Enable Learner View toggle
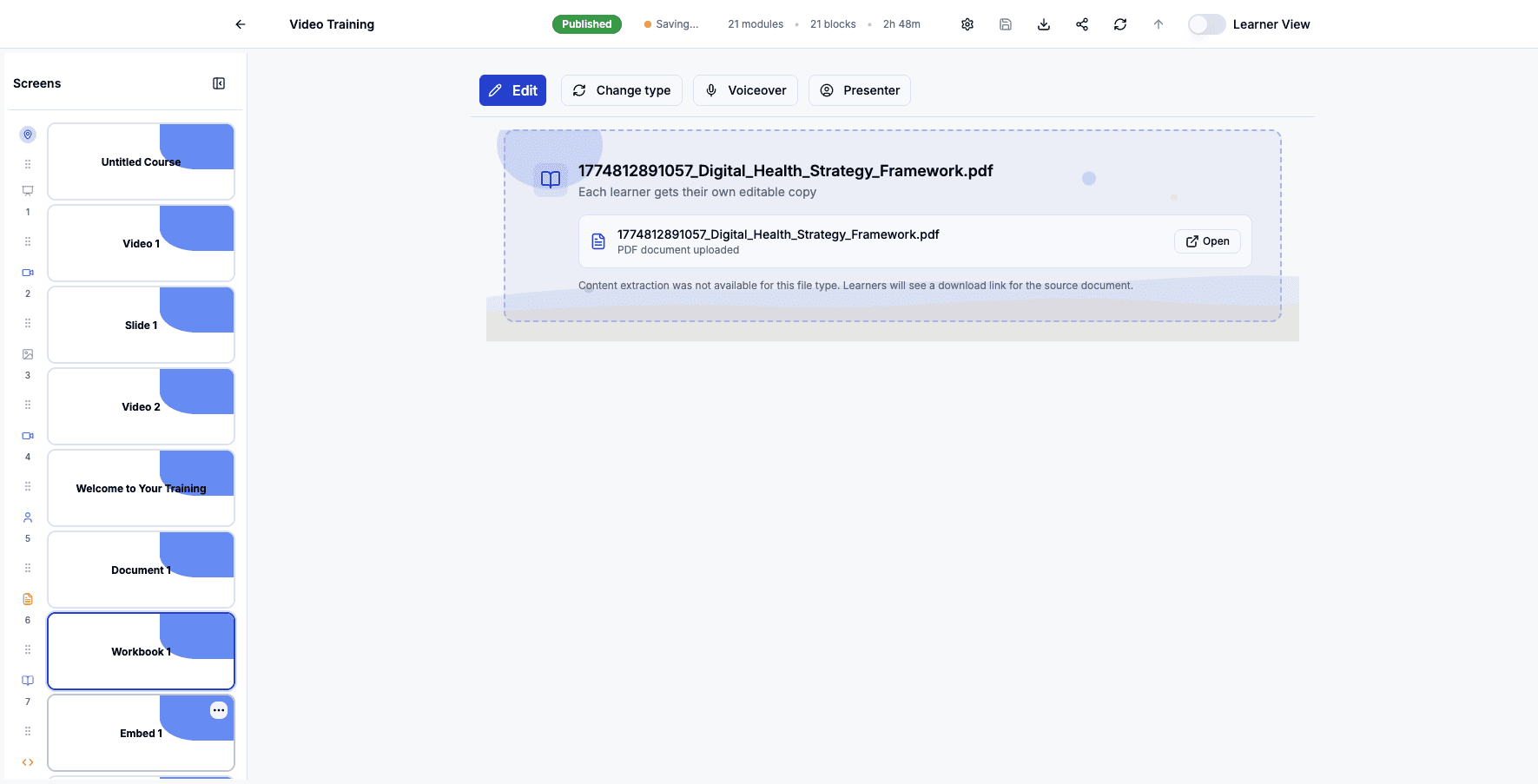Screen dimensions: 1538x784 click(x=1206, y=24)
